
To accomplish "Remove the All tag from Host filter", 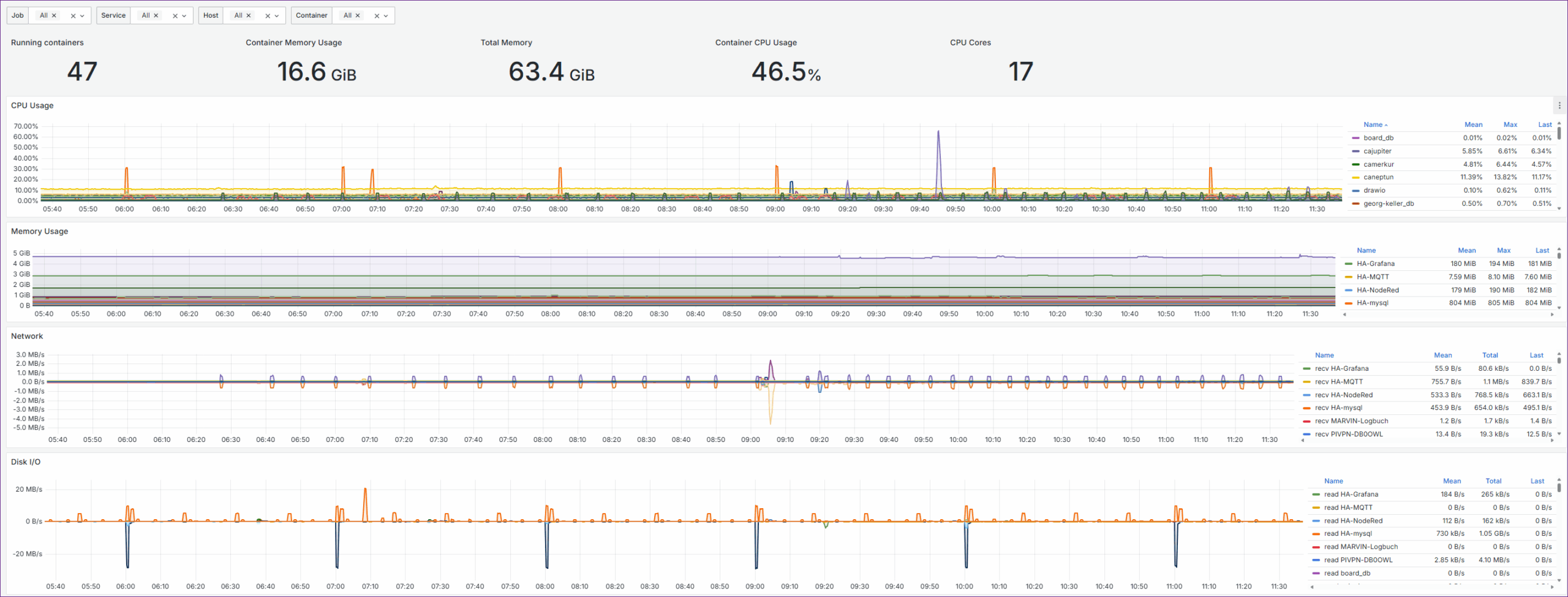I will coord(249,15).
